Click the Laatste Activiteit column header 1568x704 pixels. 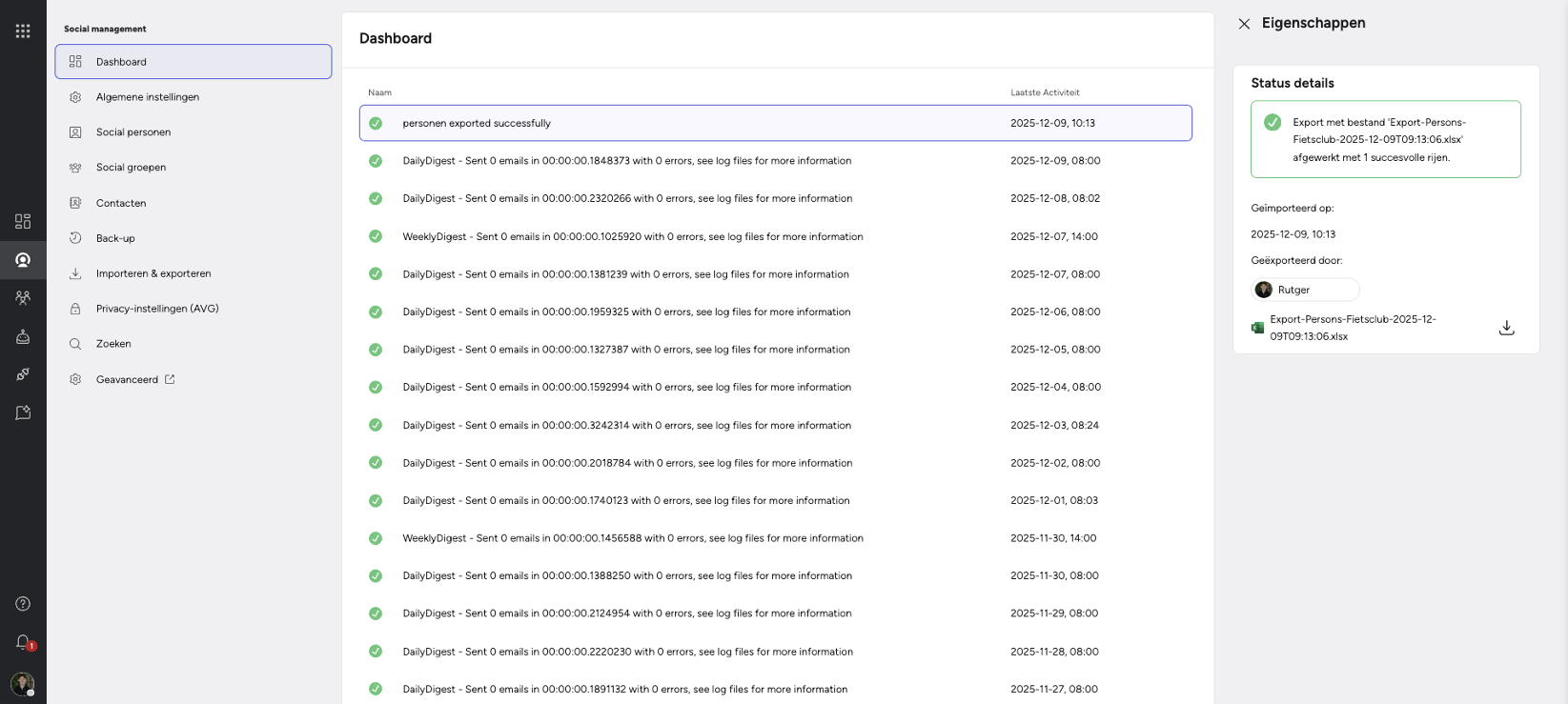1045,92
